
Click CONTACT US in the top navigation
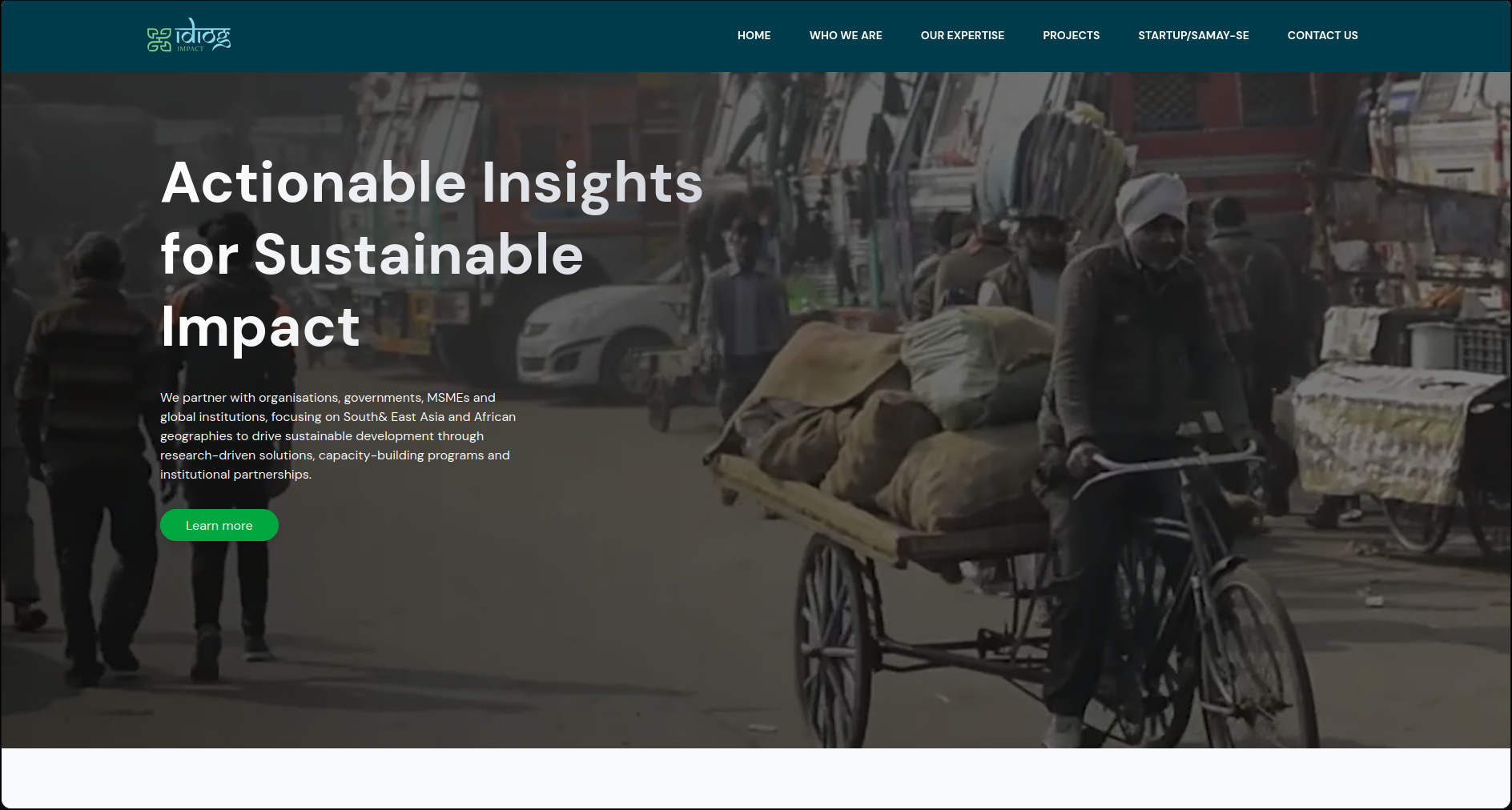1322,35
